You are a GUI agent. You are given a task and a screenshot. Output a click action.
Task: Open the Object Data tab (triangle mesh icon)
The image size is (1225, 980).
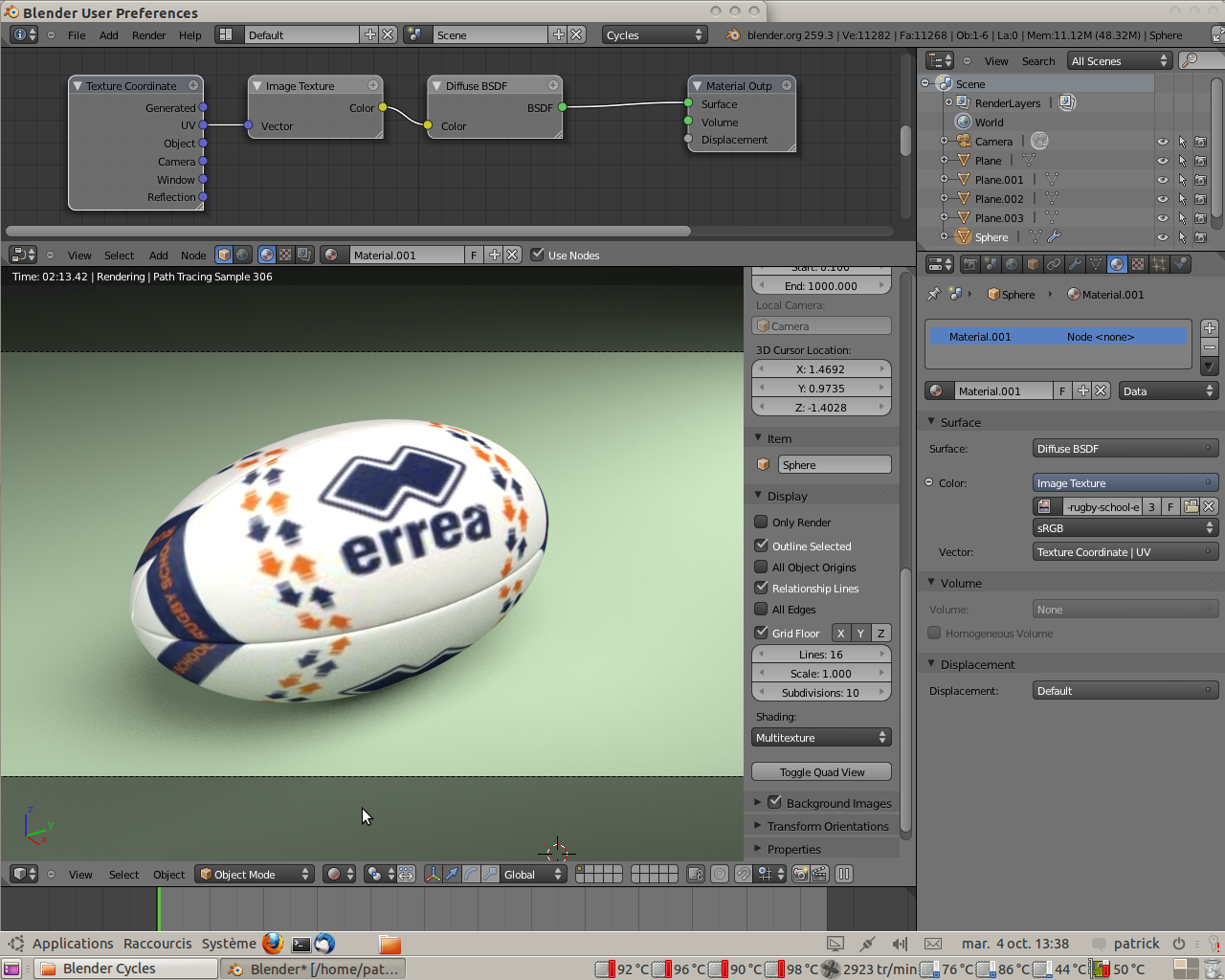point(1095,264)
